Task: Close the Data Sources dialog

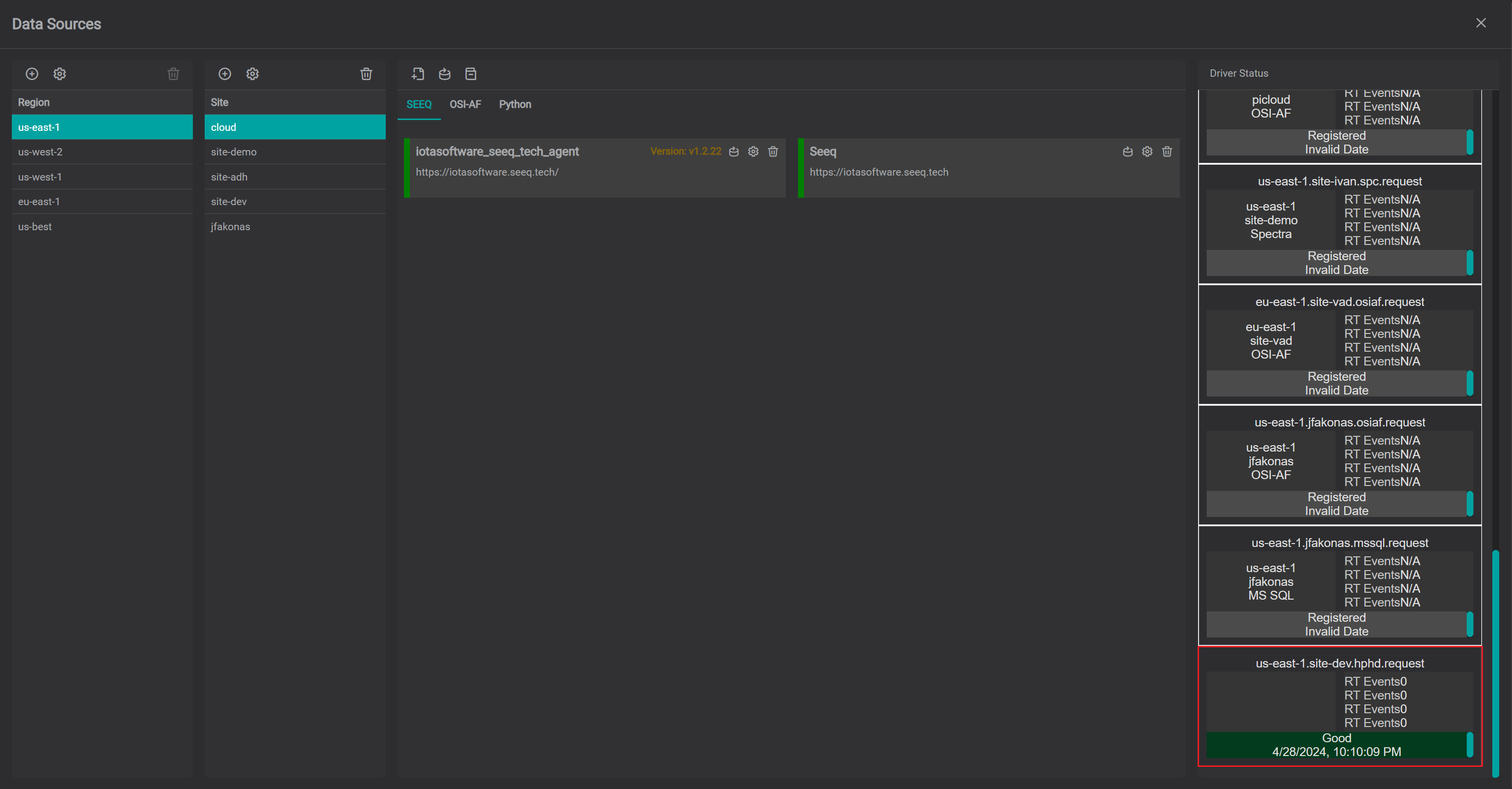Action: pyautogui.click(x=1481, y=23)
